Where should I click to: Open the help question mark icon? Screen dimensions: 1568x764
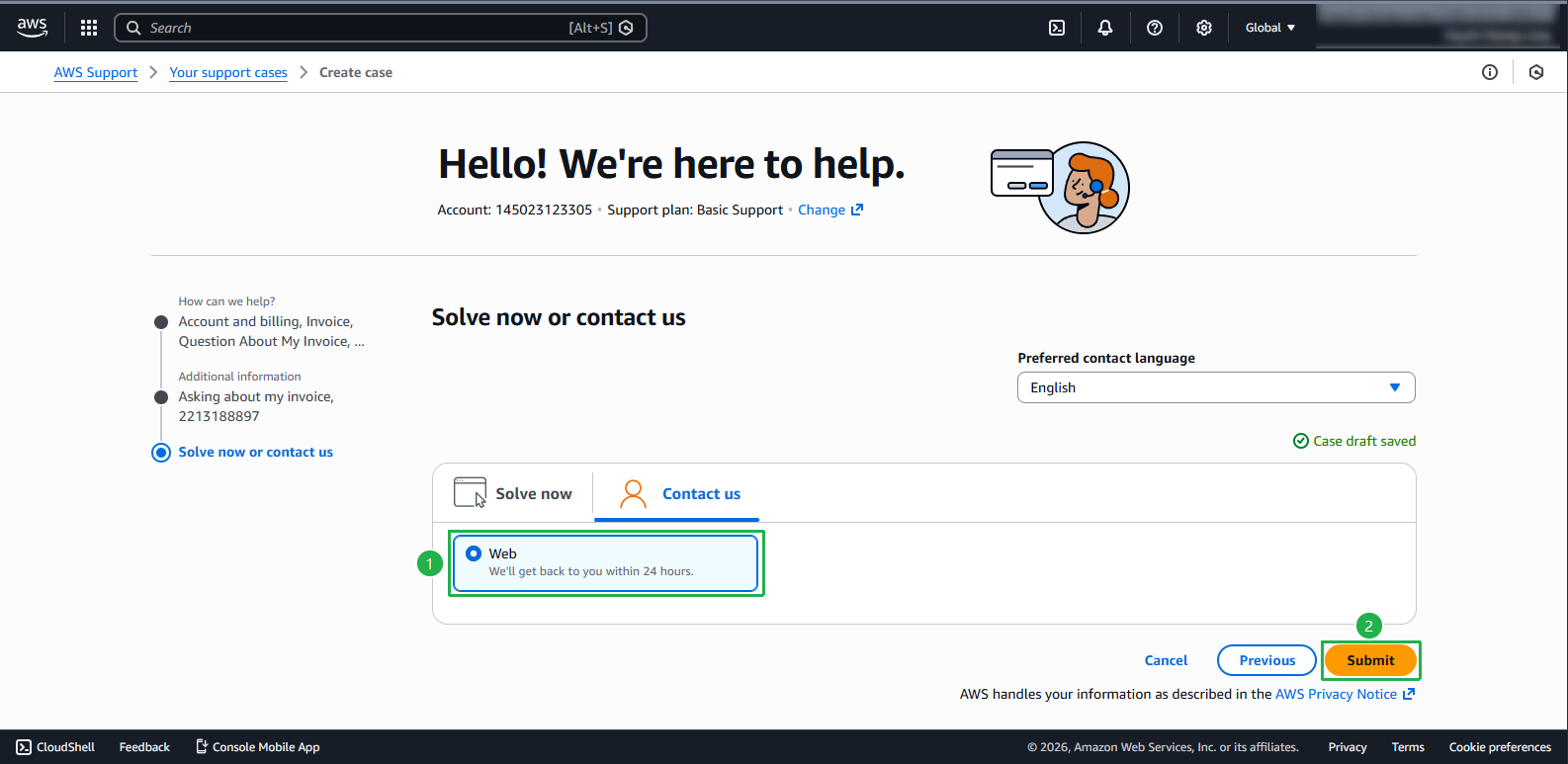click(1155, 28)
